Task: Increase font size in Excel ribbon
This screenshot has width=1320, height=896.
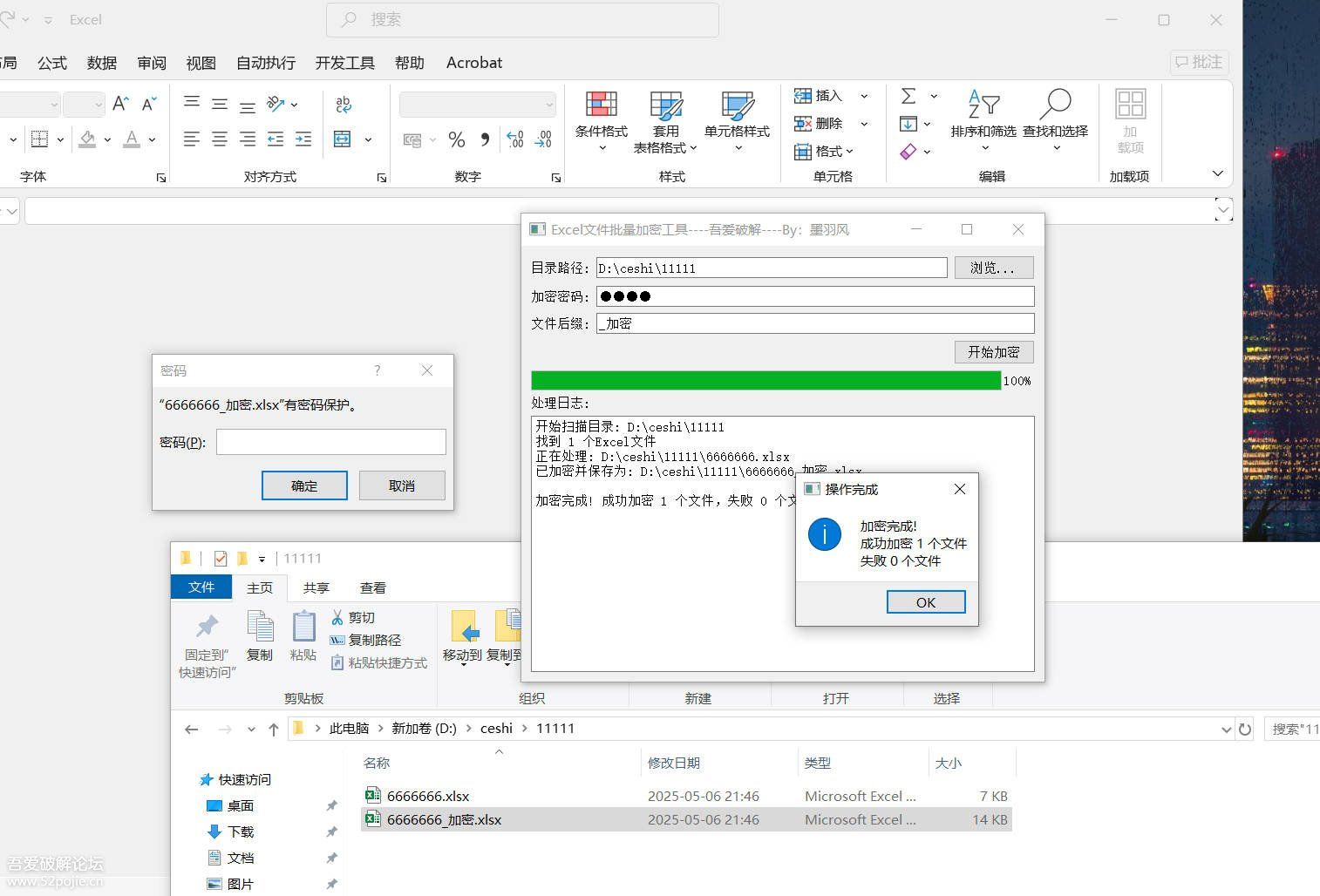Action: (121, 104)
